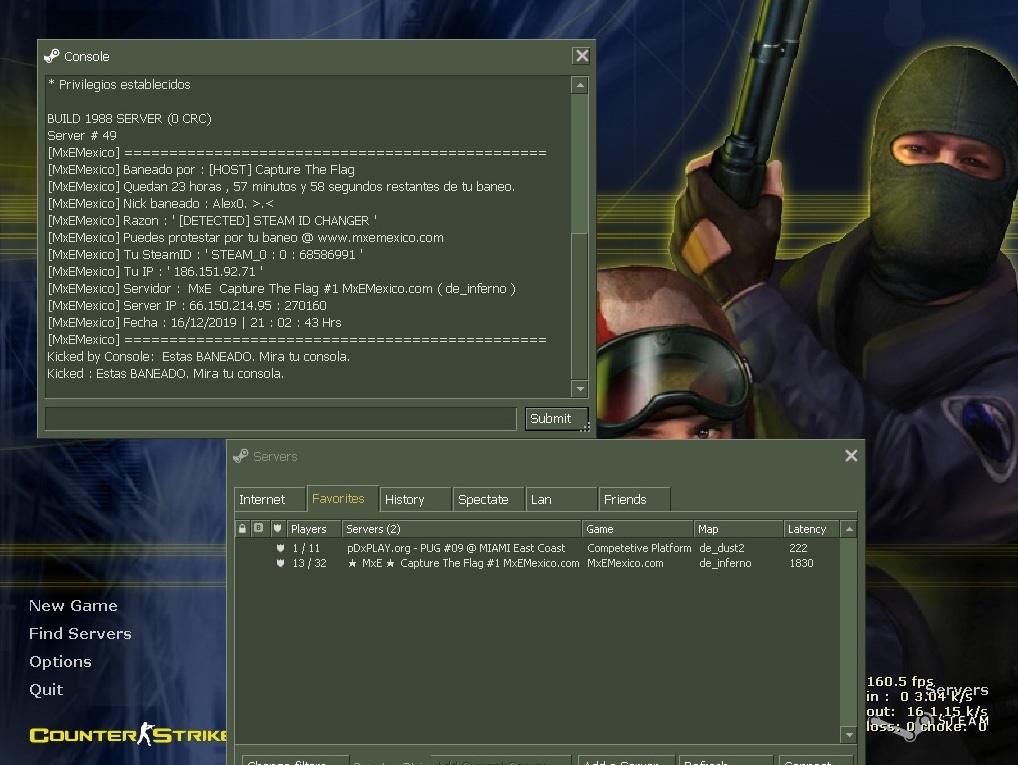
Task: Click the 'Server IP : 66.150.214.95' line
Action: click(187, 305)
